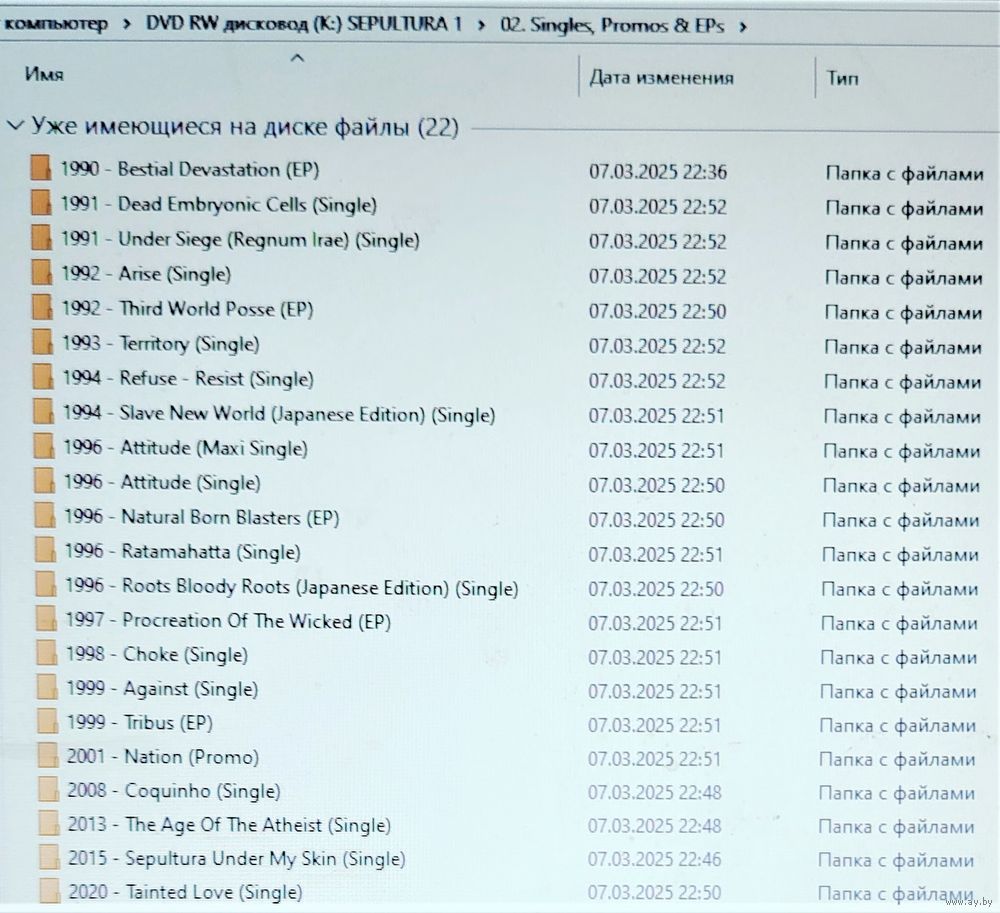Go to 'компьютер' in the address breadcrumb
The height and width of the screenshot is (913, 1000).
[x=55, y=24]
